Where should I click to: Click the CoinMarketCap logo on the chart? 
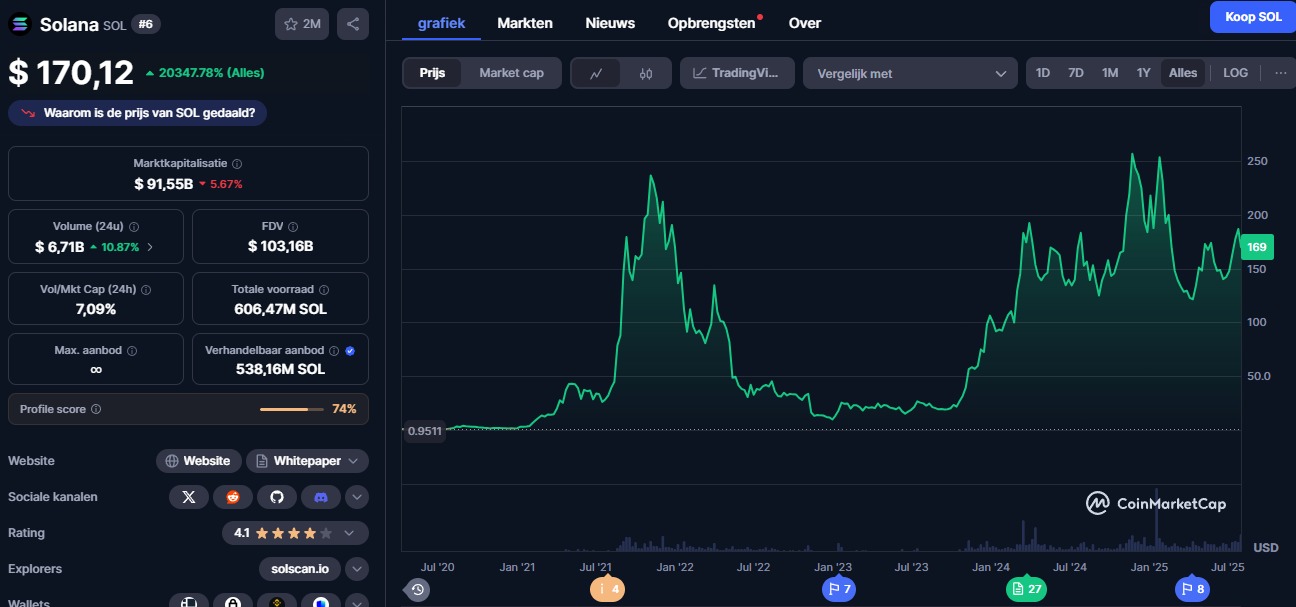(1156, 504)
